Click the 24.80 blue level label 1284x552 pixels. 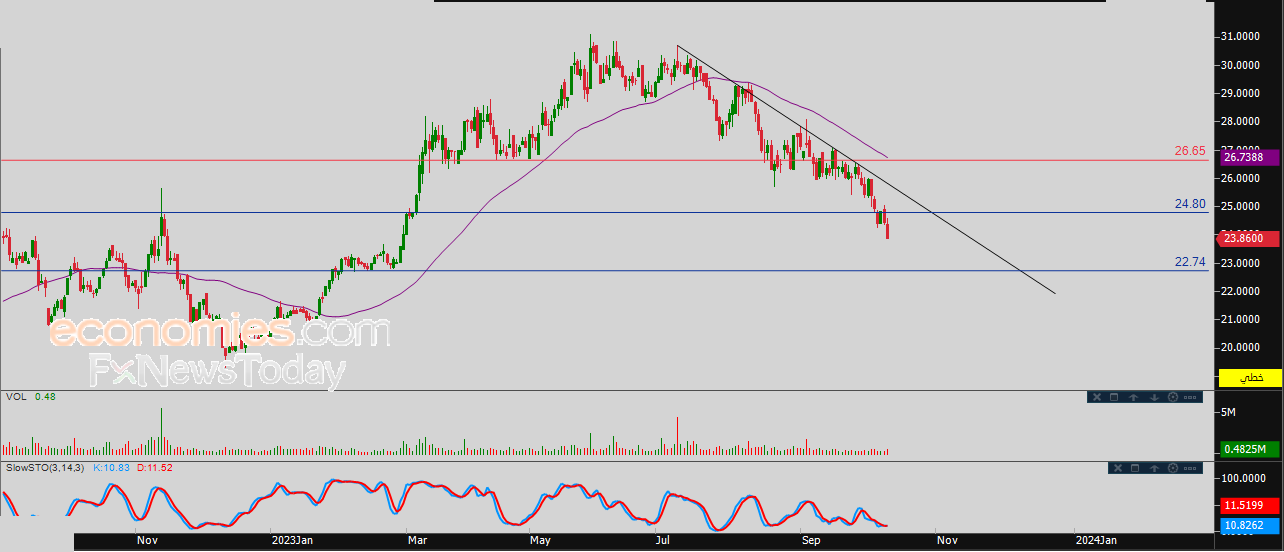(x=1190, y=204)
